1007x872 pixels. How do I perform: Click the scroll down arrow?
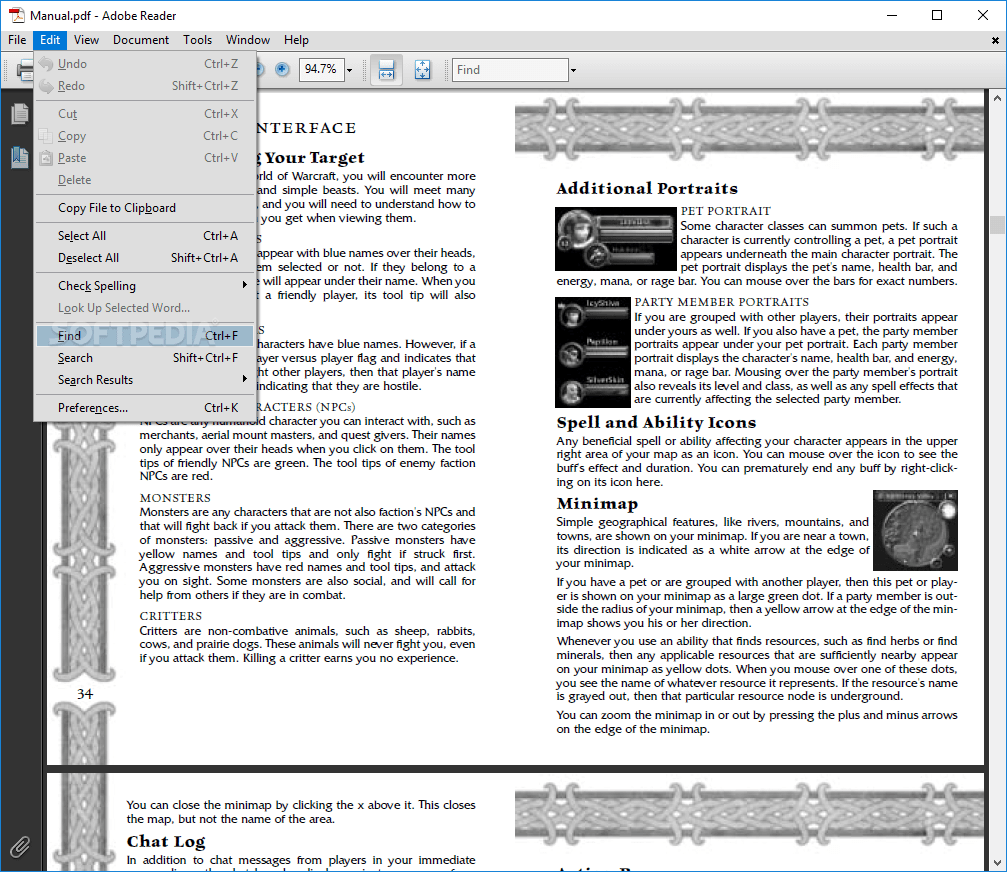pos(997,862)
